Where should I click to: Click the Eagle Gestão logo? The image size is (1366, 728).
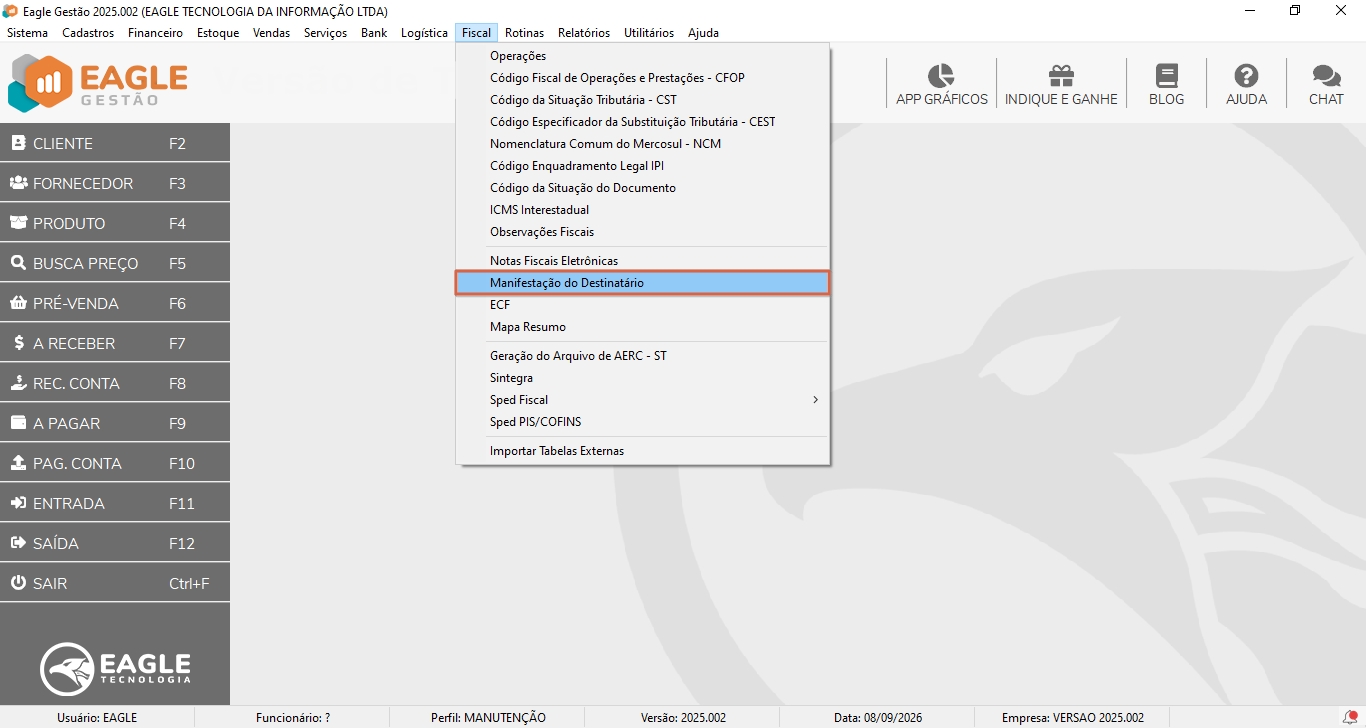coord(98,83)
